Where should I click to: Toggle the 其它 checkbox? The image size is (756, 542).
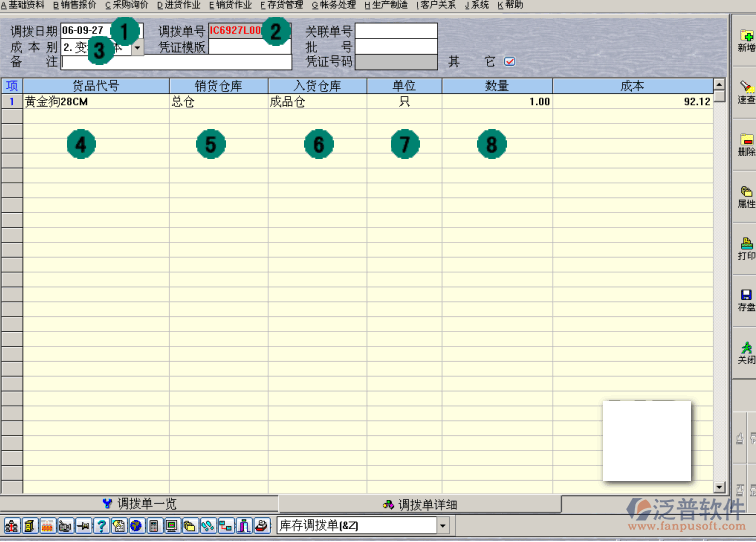(x=510, y=62)
